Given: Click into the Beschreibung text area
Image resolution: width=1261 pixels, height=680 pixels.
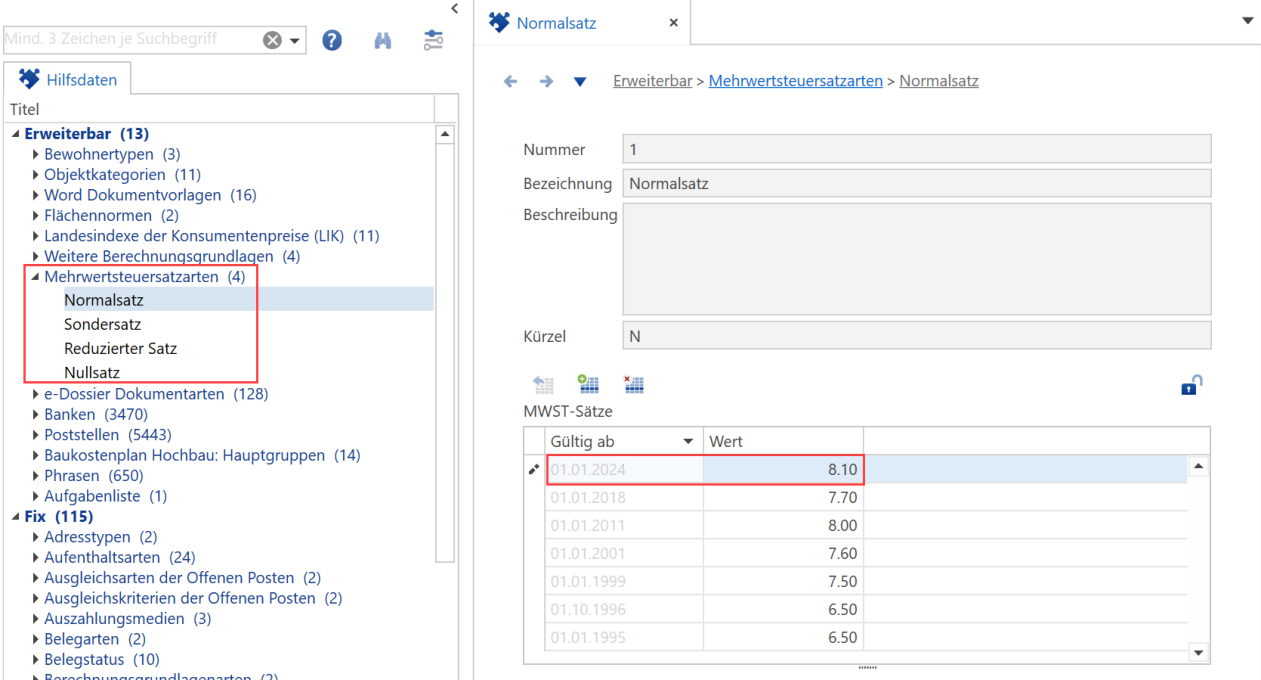Looking at the screenshot, I should tap(917, 260).
